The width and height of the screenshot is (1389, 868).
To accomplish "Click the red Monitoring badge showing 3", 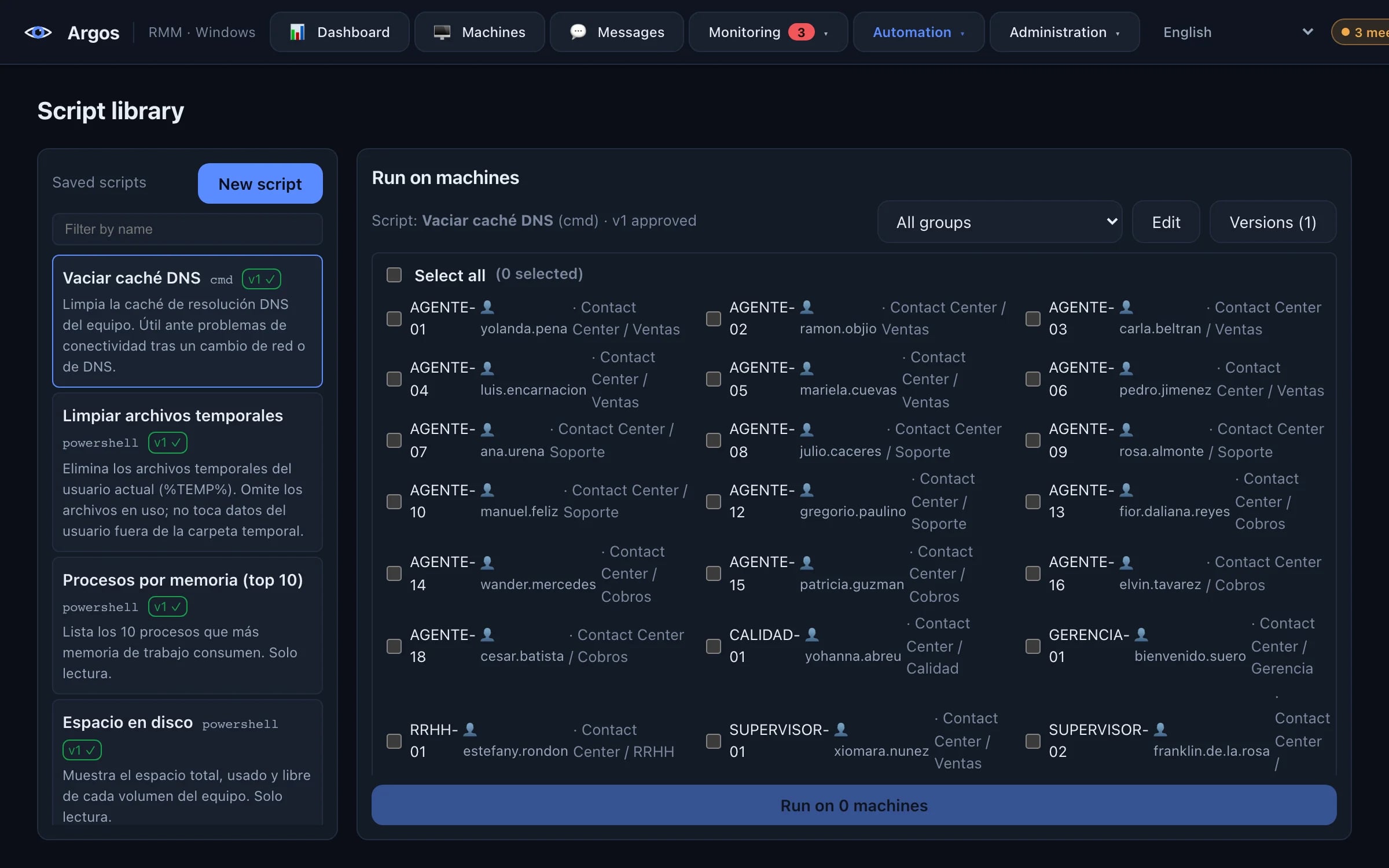I will (801, 32).
